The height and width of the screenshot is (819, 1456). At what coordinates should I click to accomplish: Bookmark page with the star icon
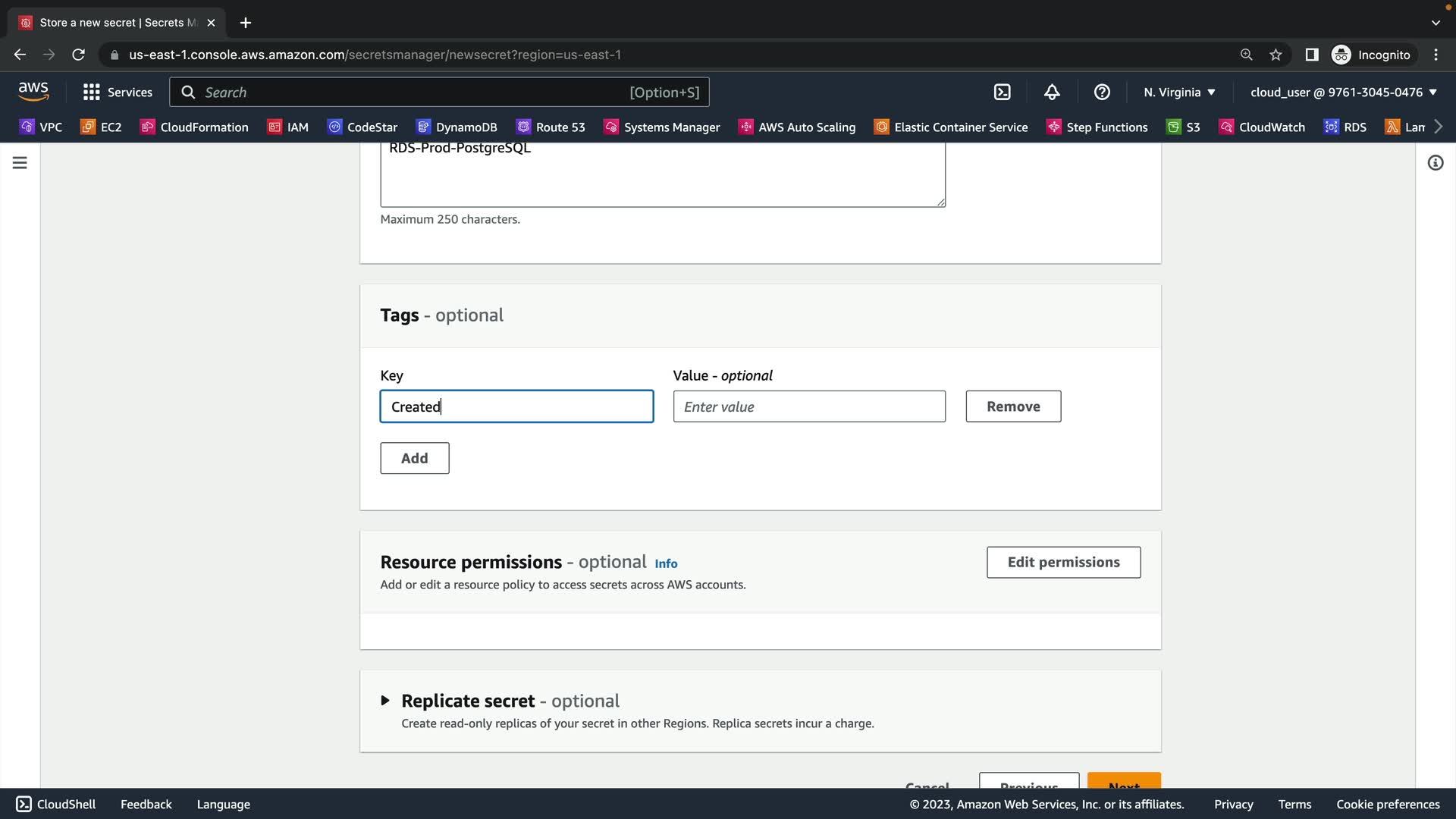[1276, 55]
